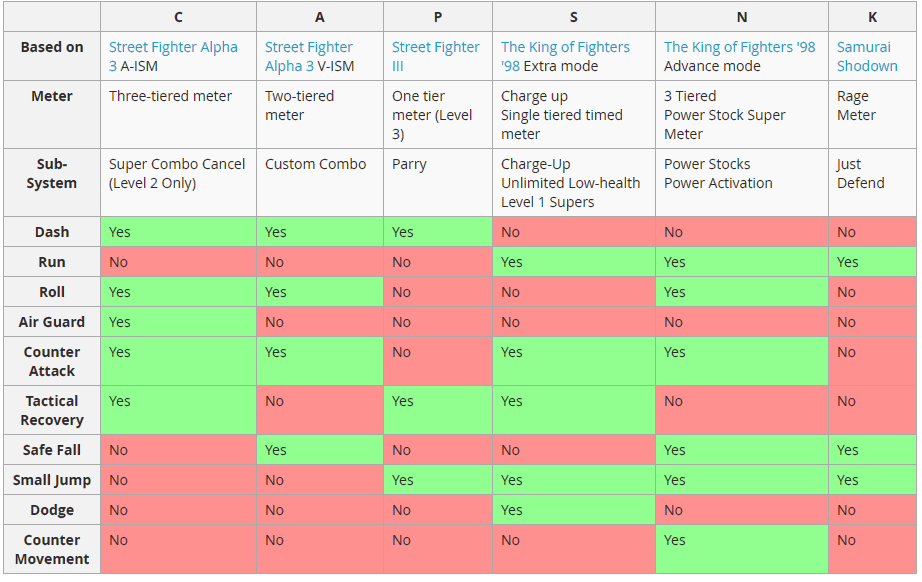Click the K column header
922x582 pixels.
coord(872,17)
